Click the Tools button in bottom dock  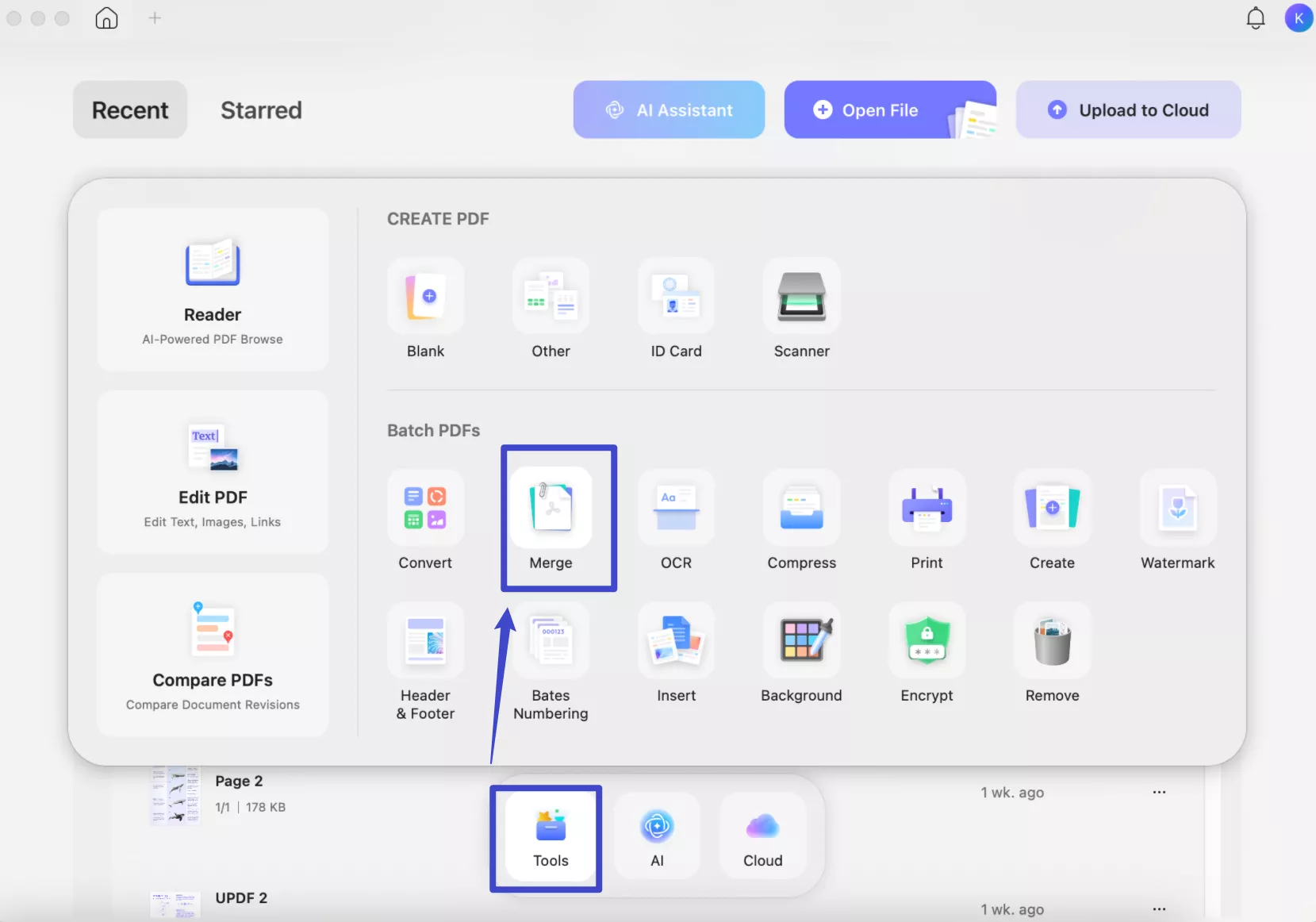[551, 837]
